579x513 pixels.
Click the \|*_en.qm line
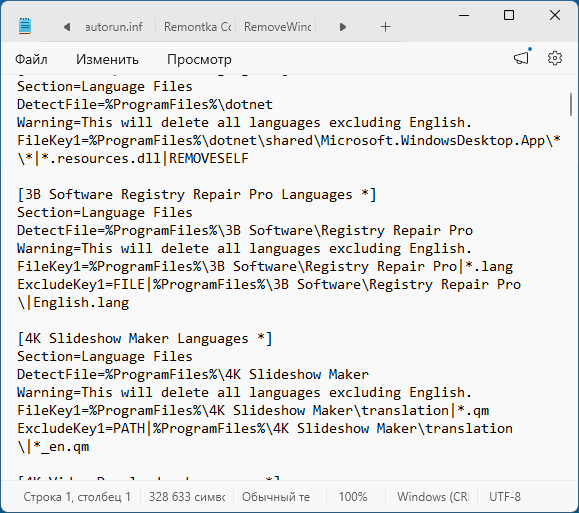tap(53, 447)
